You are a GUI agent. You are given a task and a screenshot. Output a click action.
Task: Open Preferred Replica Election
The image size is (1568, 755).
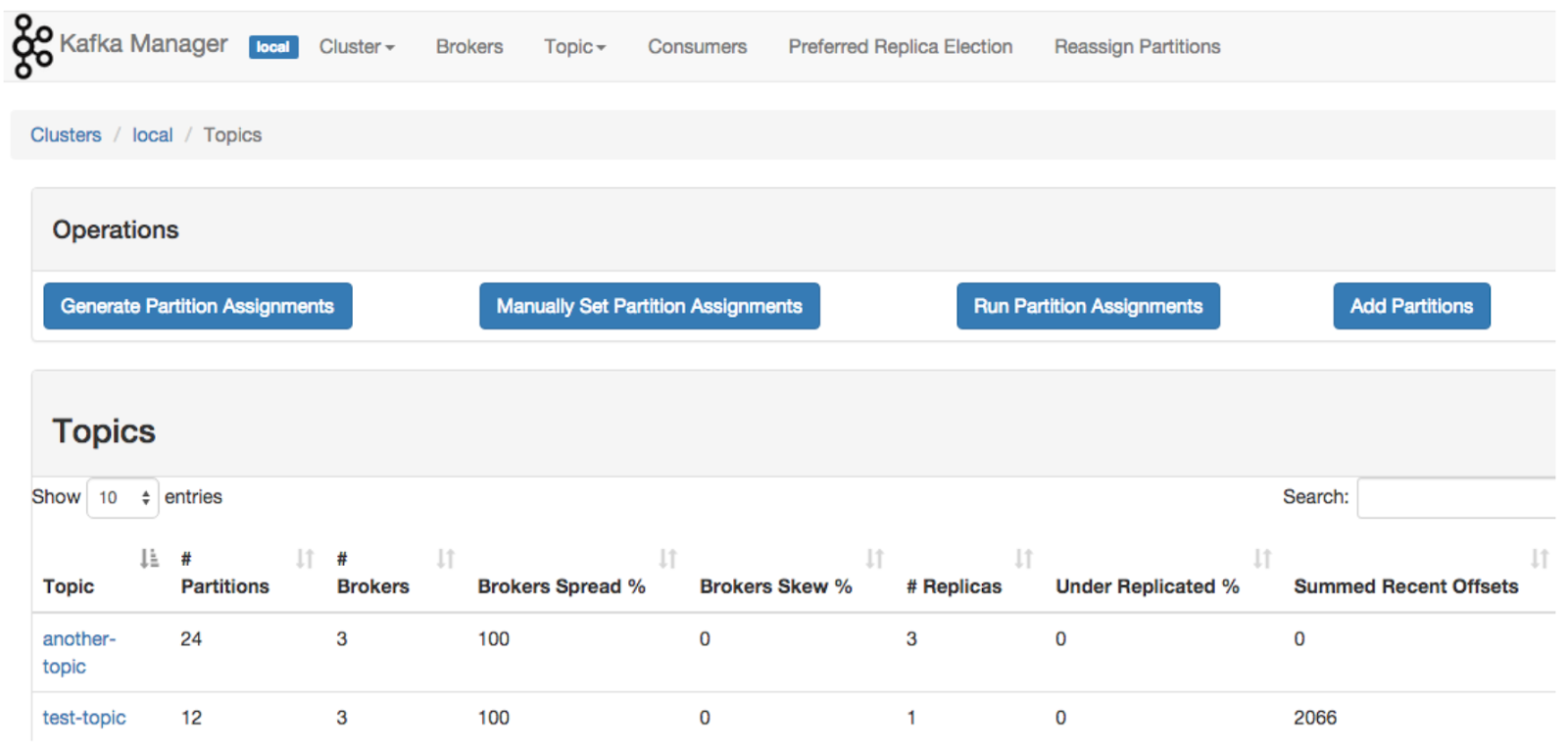click(900, 47)
